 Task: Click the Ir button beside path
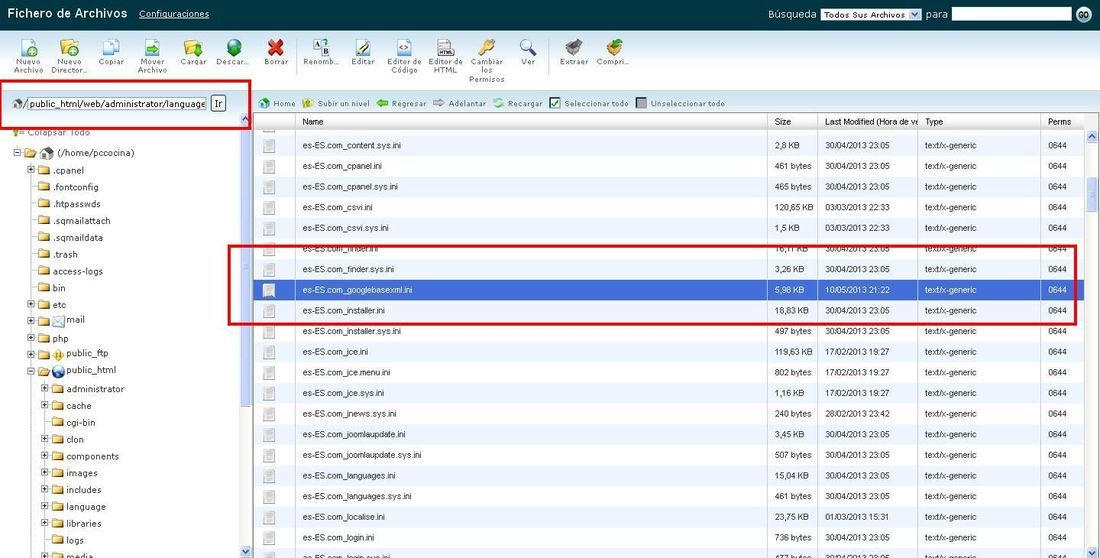point(218,104)
